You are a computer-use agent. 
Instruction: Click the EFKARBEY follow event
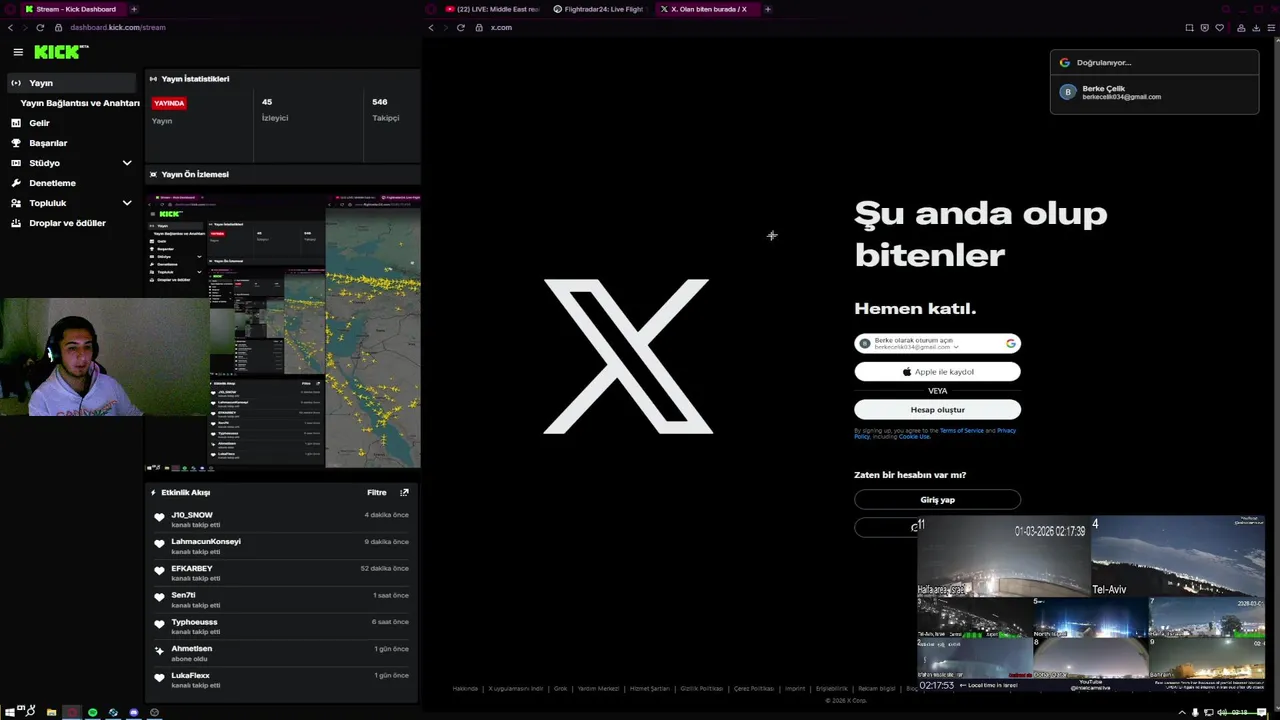tap(280, 573)
